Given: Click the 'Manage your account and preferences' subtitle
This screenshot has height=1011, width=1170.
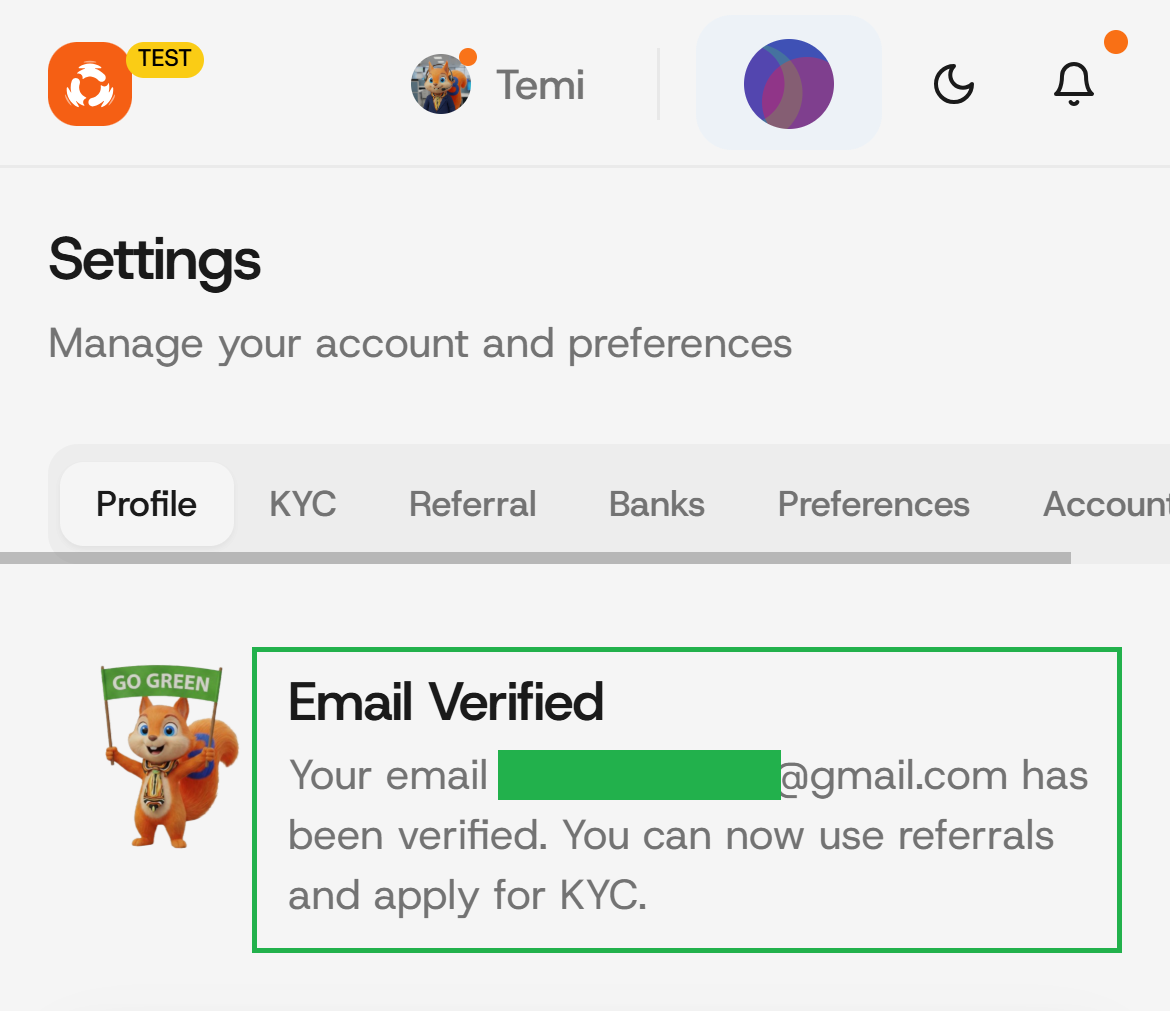Looking at the screenshot, I should point(420,344).
